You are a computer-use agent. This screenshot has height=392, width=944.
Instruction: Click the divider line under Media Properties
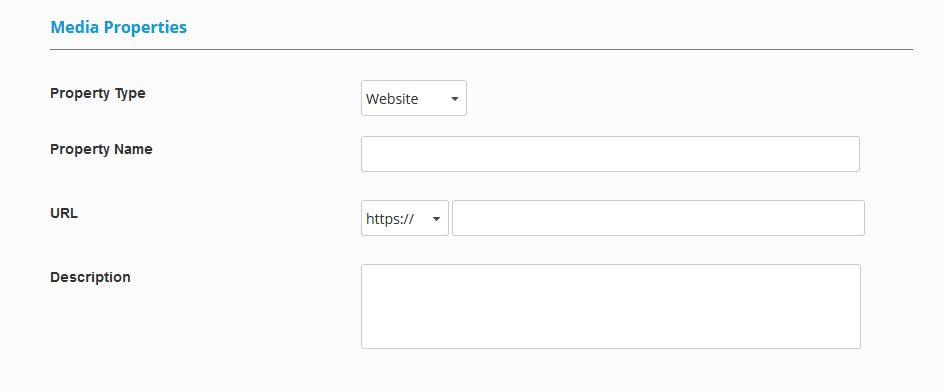point(482,49)
